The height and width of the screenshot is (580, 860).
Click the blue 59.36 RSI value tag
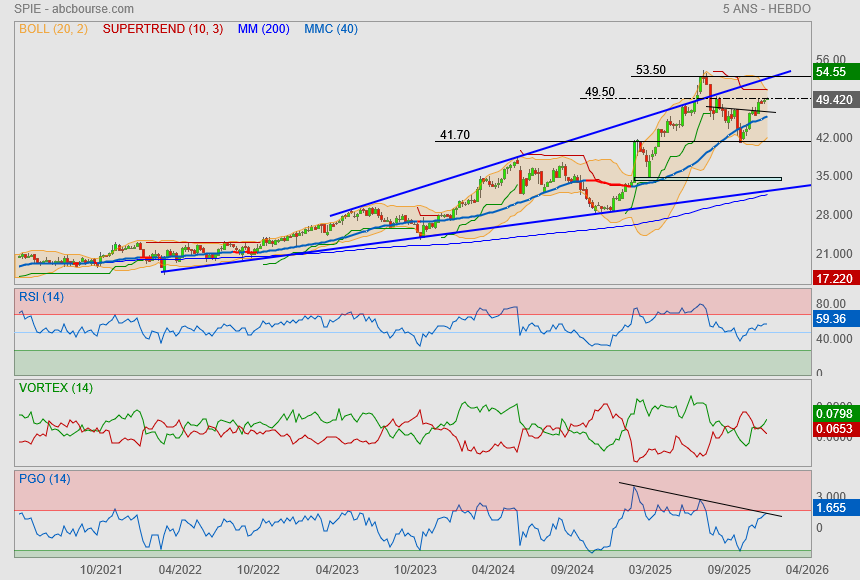point(832,320)
